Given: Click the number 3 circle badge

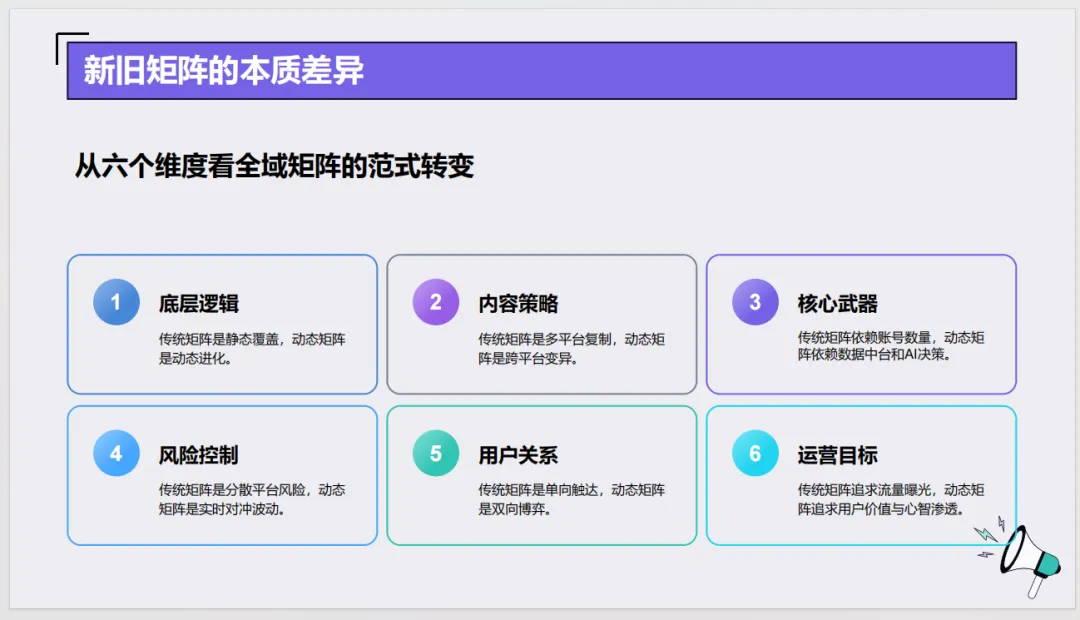Looking at the screenshot, I should (x=756, y=302).
